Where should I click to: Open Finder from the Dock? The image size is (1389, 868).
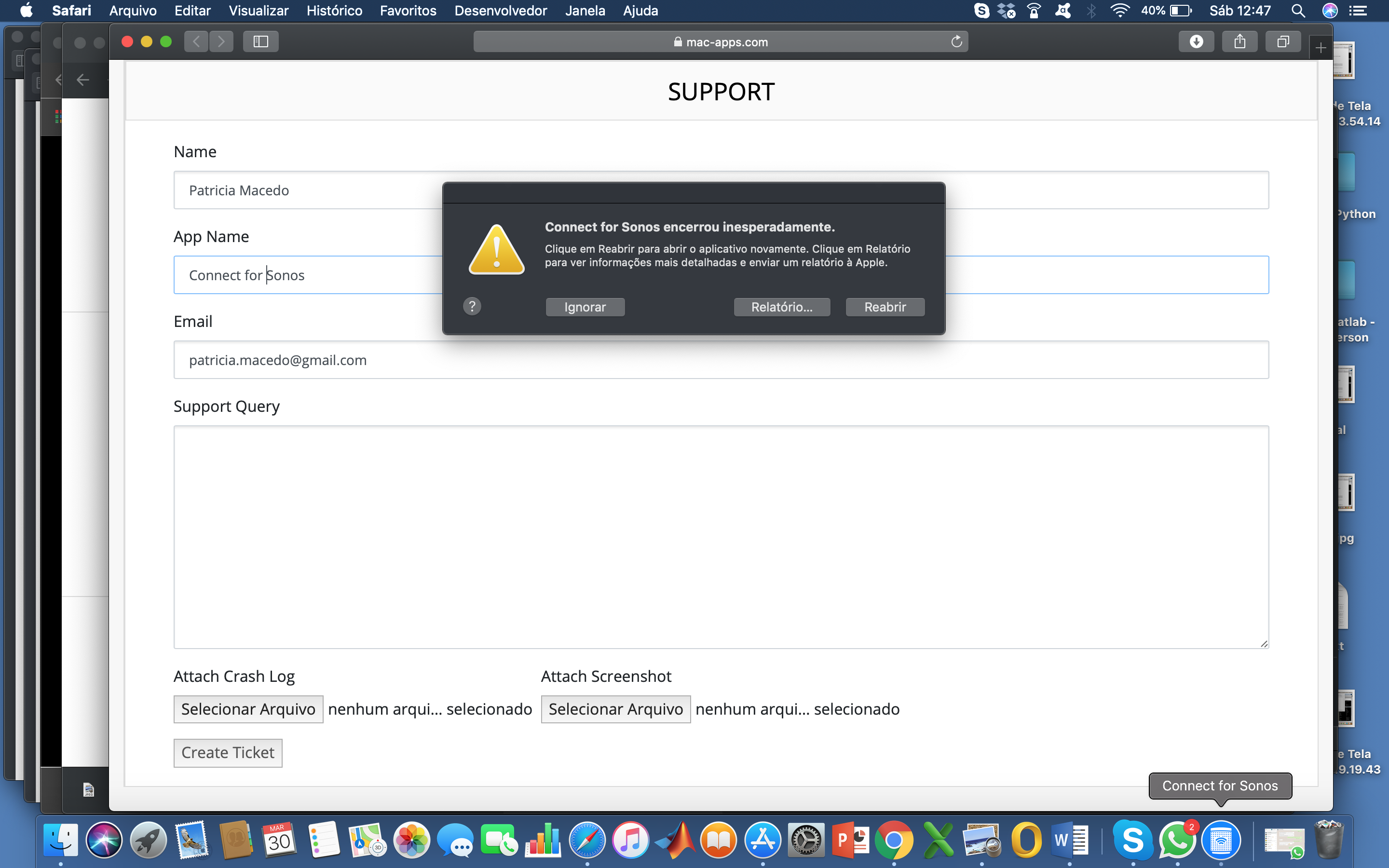click(61, 840)
